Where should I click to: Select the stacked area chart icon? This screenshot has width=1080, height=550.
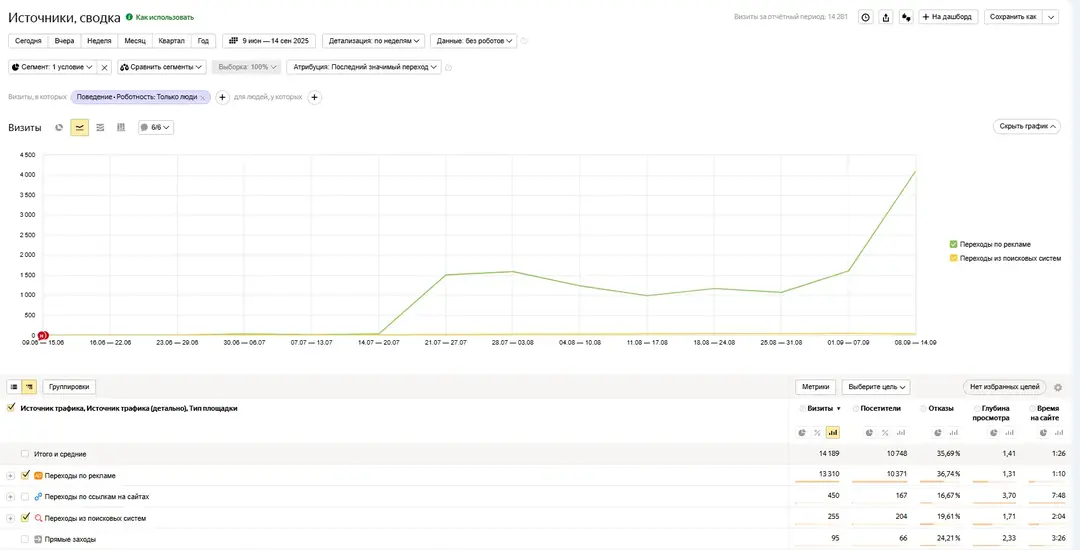click(100, 128)
